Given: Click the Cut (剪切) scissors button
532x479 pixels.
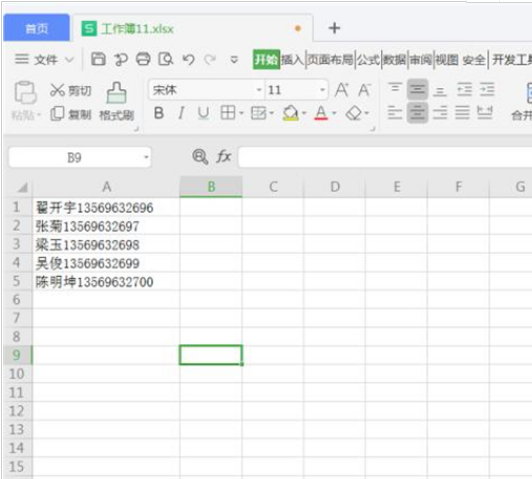Looking at the screenshot, I should (71, 91).
